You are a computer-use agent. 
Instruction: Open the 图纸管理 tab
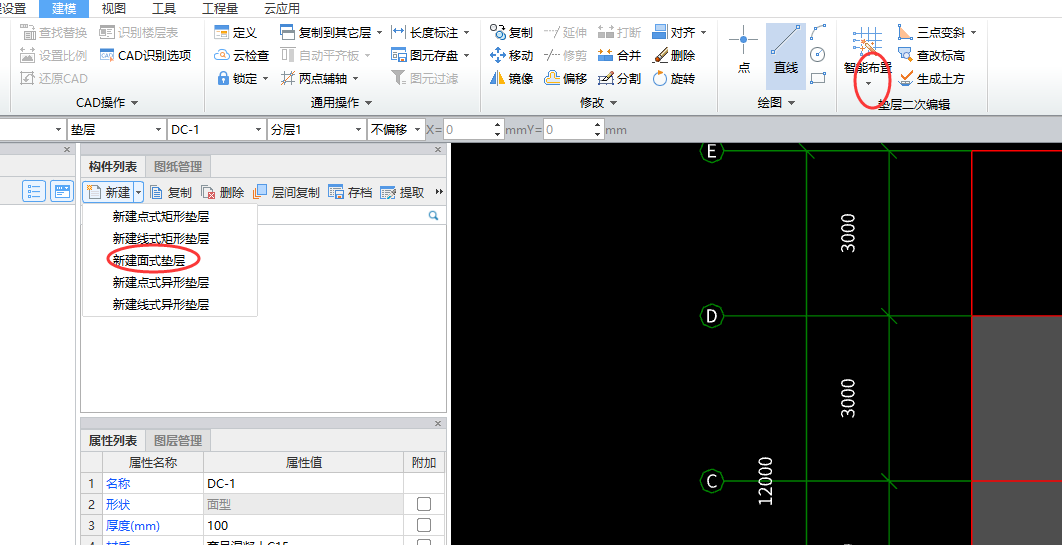pyautogui.click(x=177, y=167)
